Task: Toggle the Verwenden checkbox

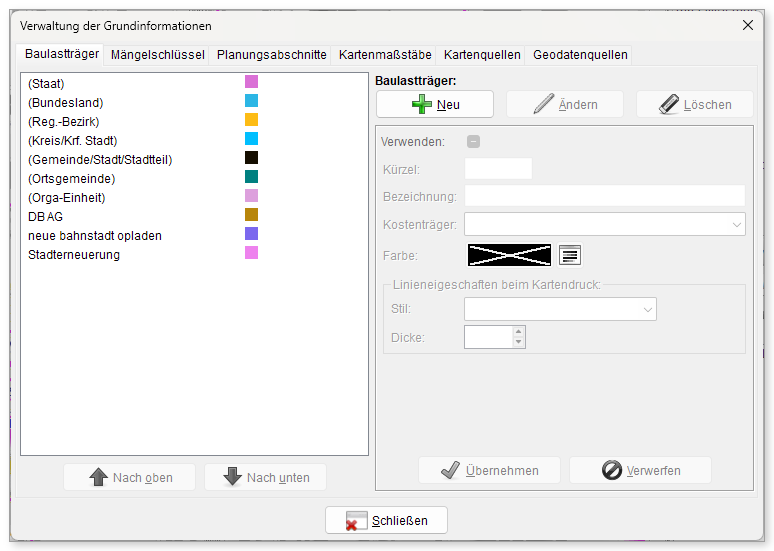Action: pyautogui.click(x=473, y=142)
